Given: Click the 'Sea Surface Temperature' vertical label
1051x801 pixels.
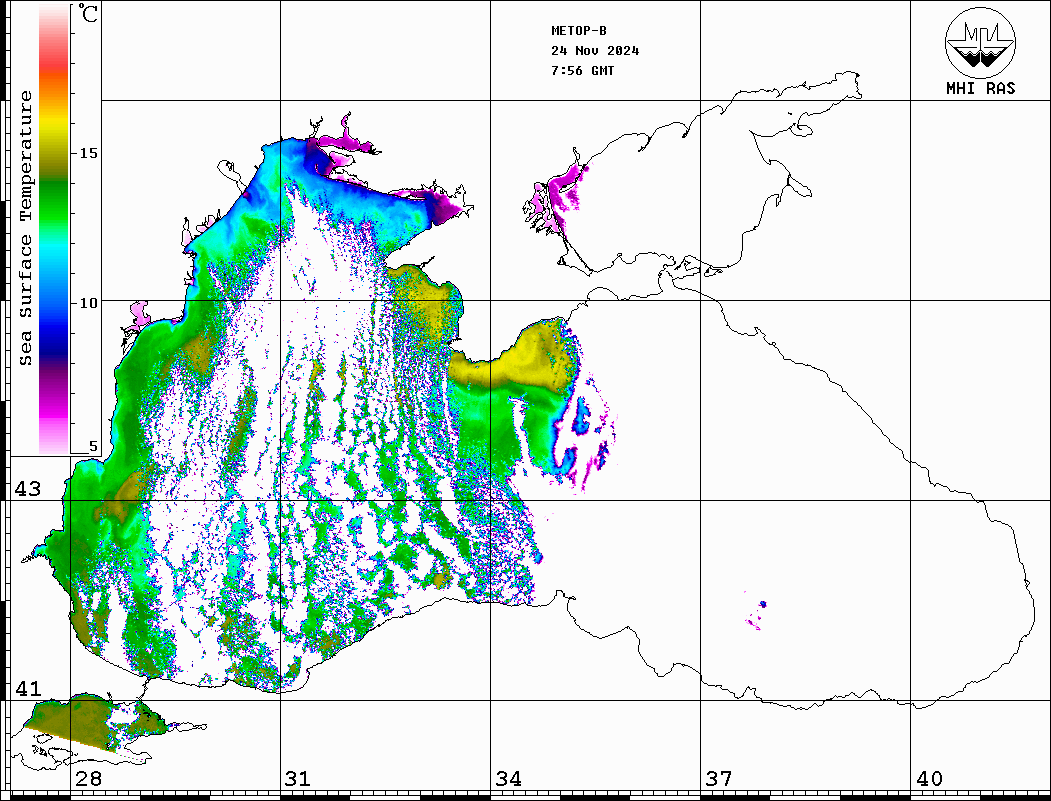Looking at the screenshot, I should pos(25,228).
